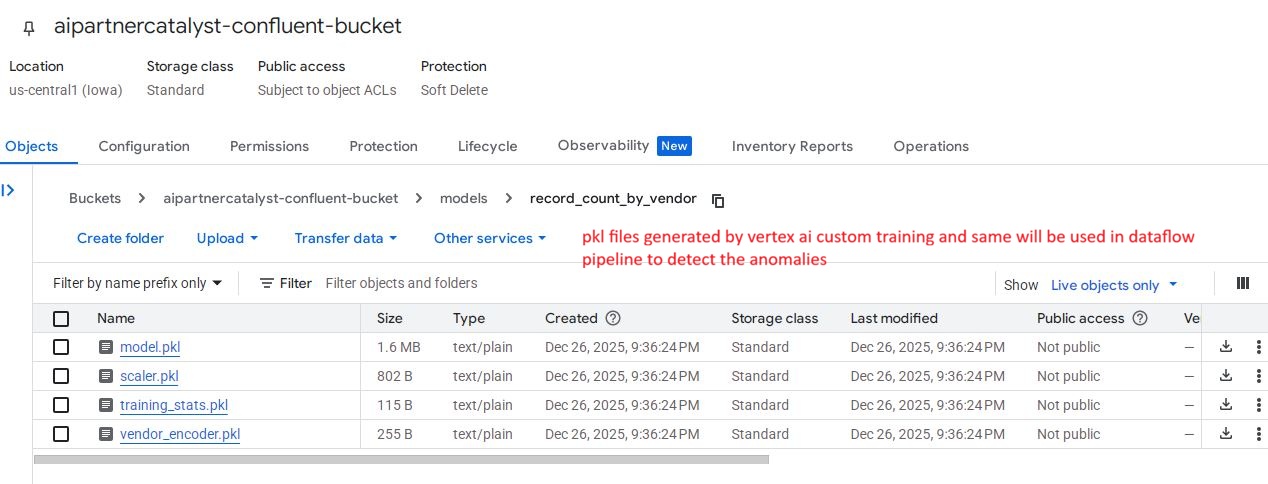The image size is (1268, 484).
Task: Download the vendor_encoder.pkl file
Action: click(1226, 434)
